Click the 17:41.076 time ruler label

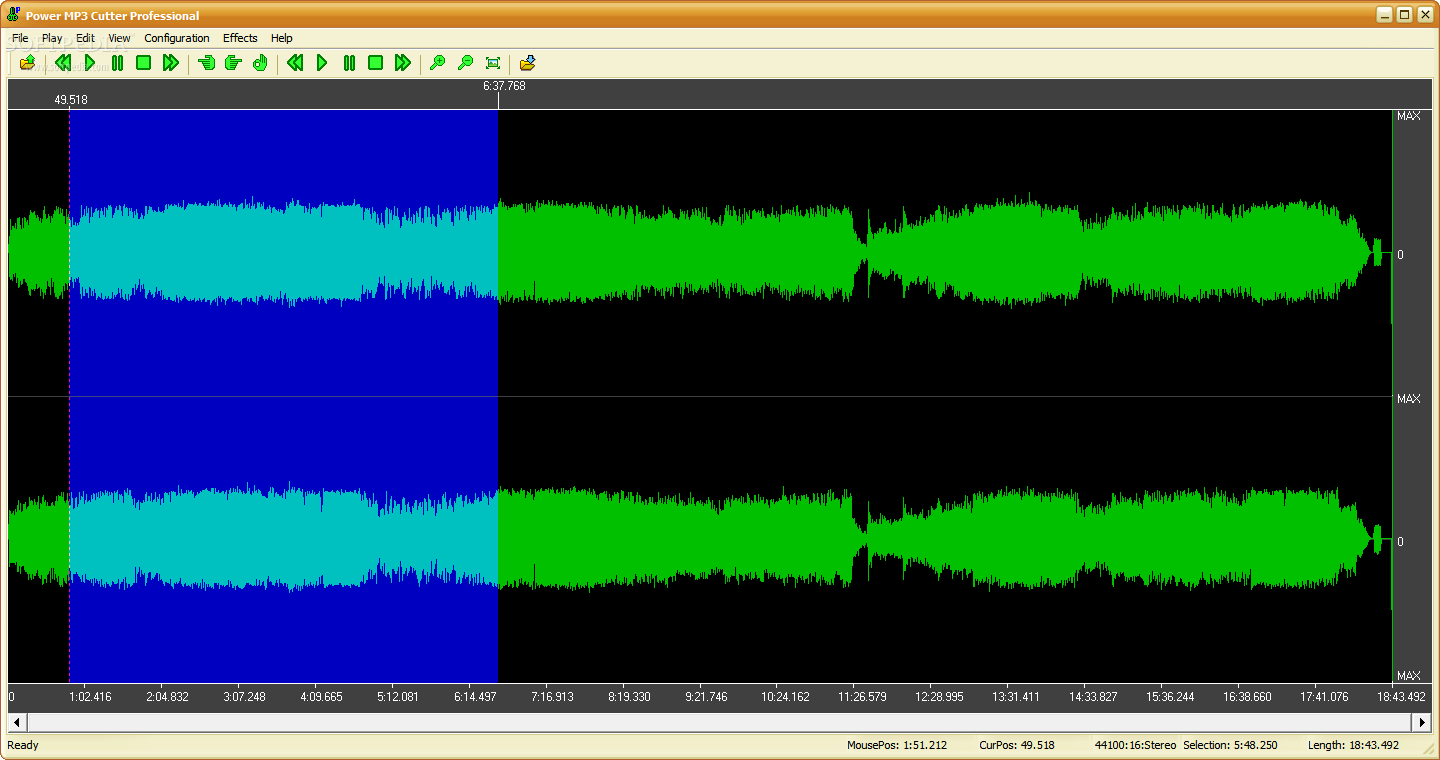click(1324, 697)
